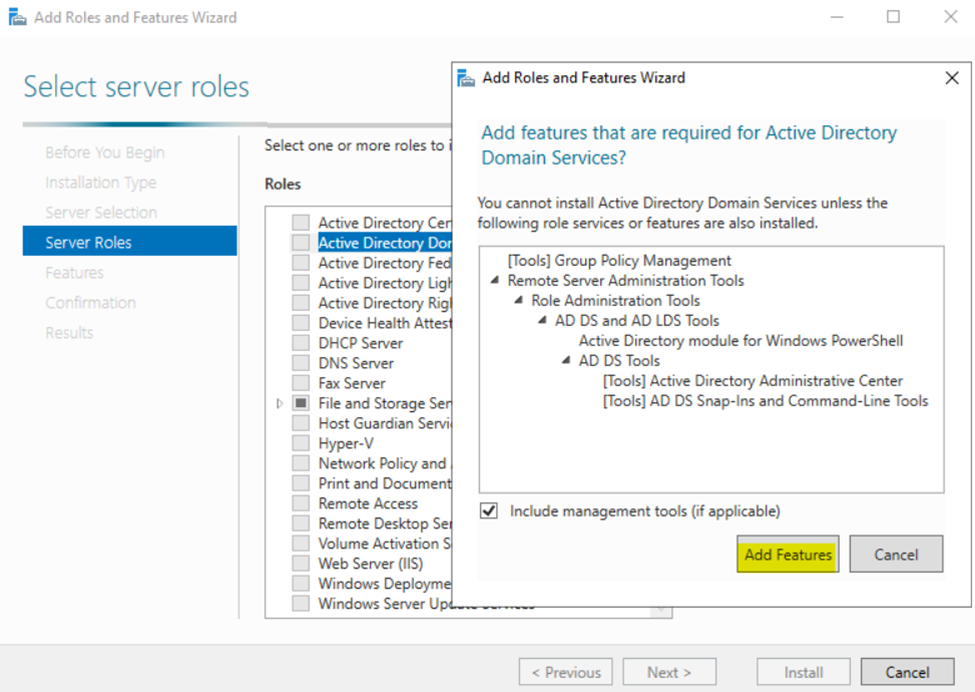Open the Before You Begin step
Viewport: 975px width, 692px height.
(x=104, y=152)
